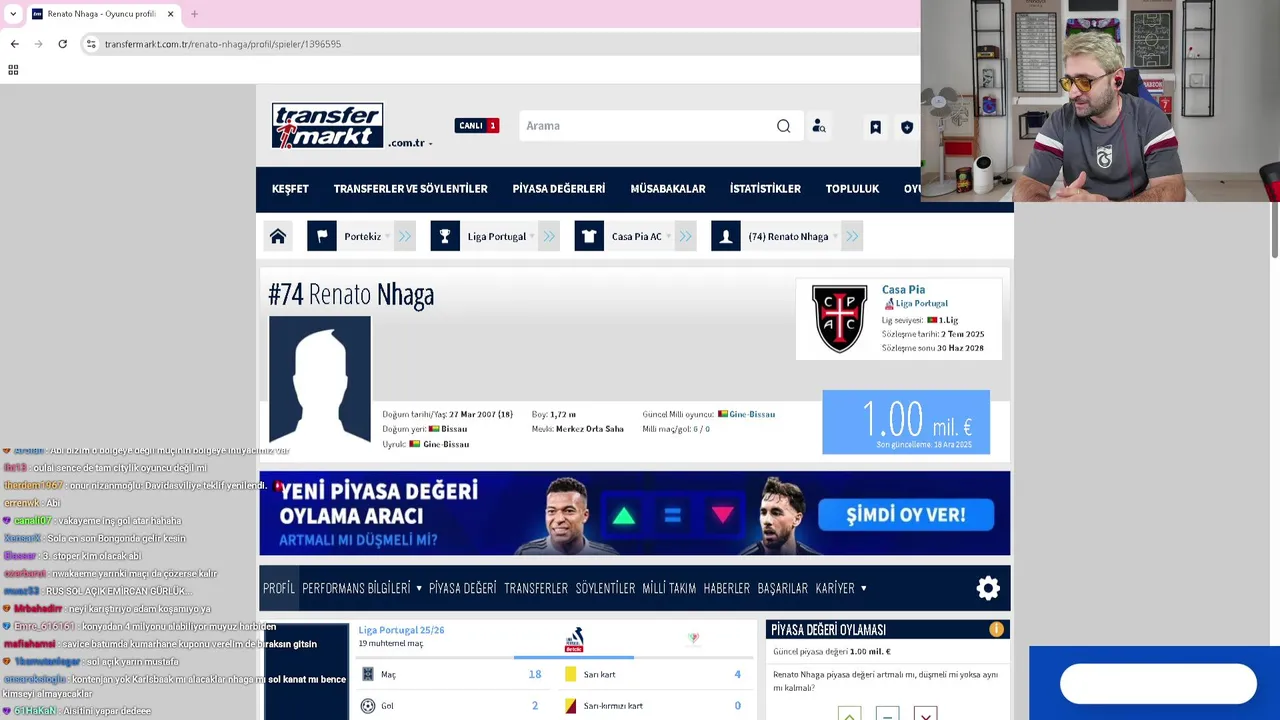
Task: Select the HABERLER tab
Action: [x=727, y=589]
